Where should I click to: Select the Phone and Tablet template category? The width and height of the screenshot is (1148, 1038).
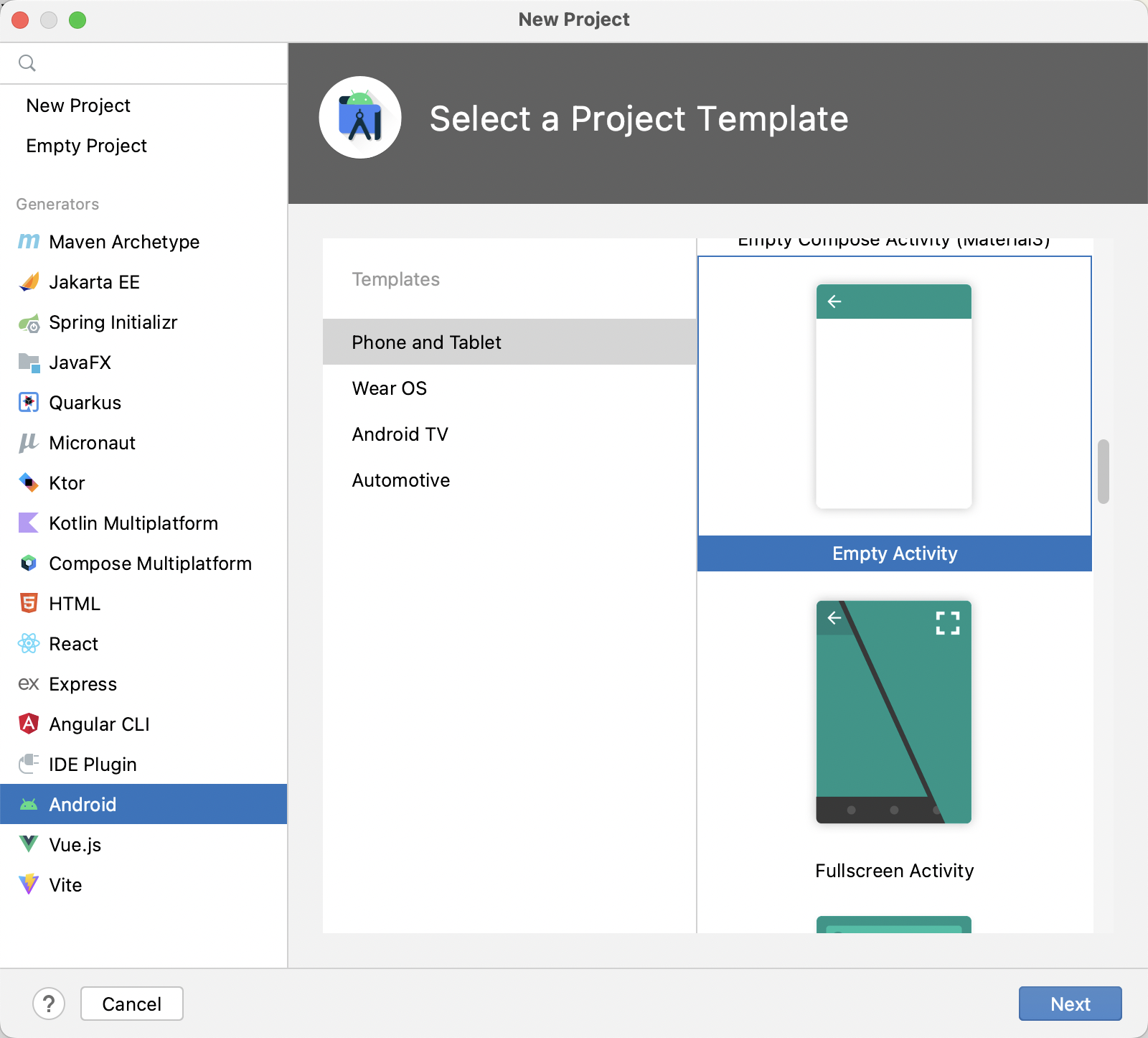[509, 342]
